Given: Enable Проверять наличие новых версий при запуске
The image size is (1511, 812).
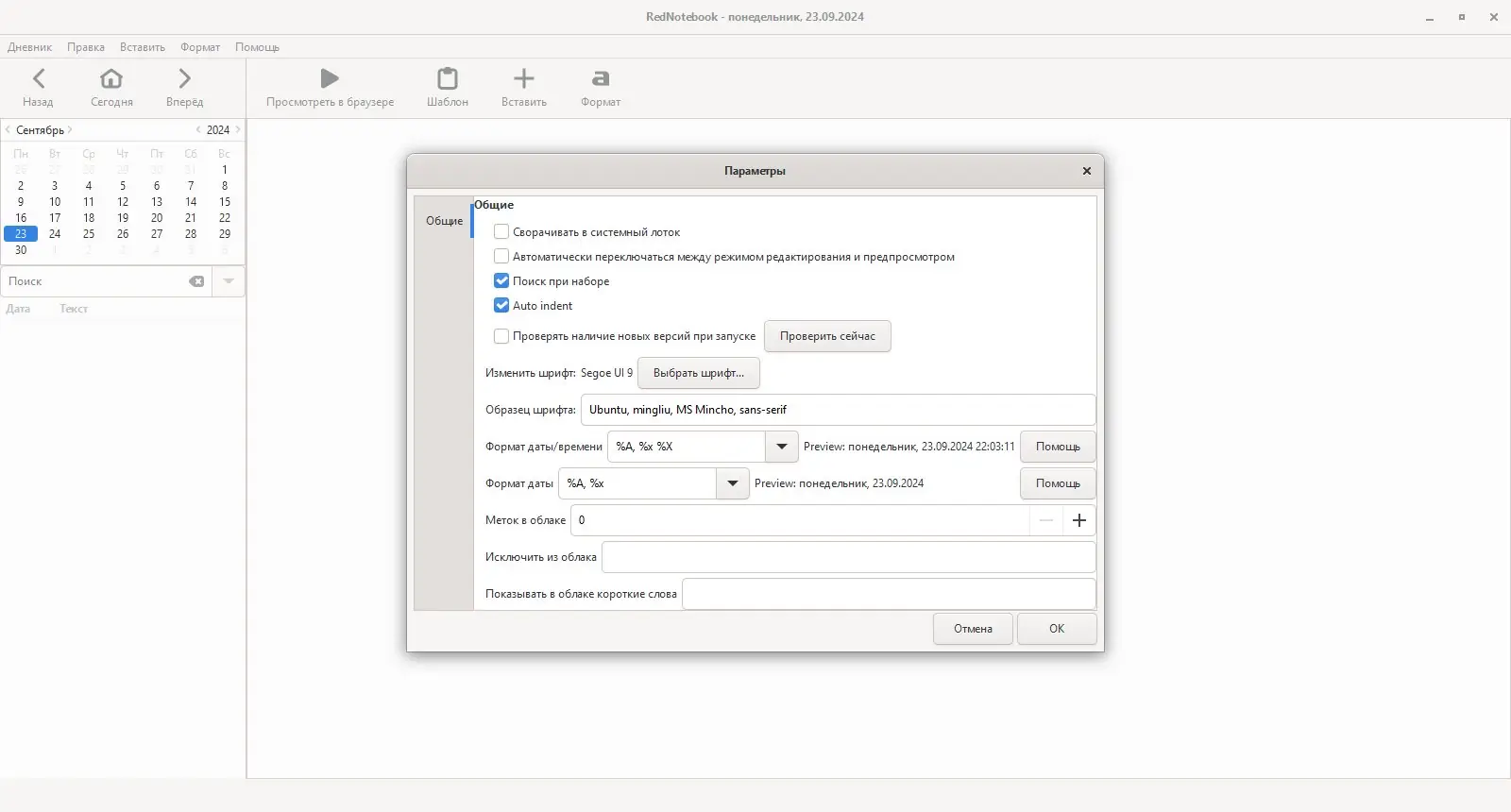Looking at the screenshot, I should 501,335.
